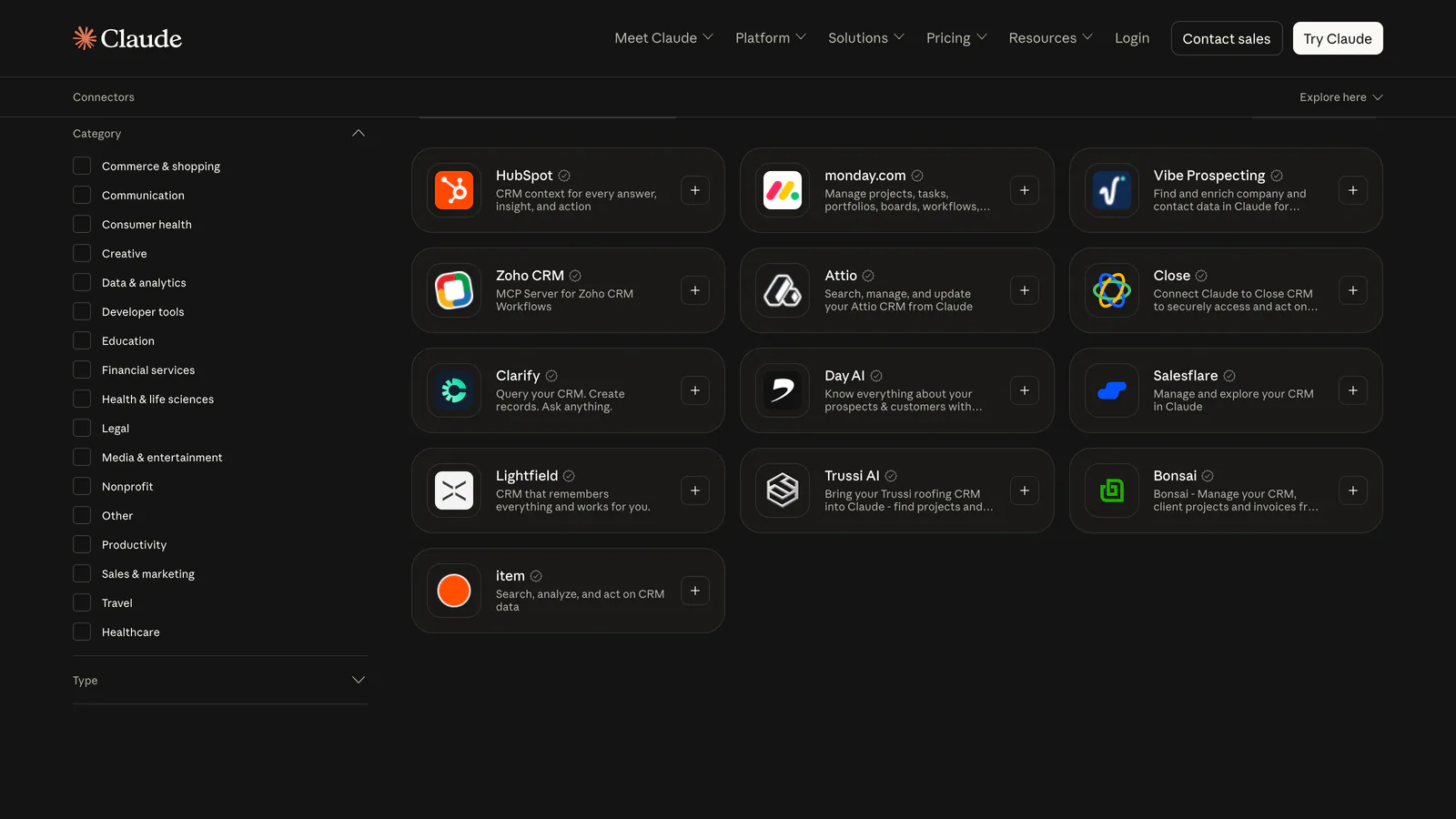The height and width of the screenshot is (819, 1456).
Task: Check the Commerce & shopping filter
Action: click(82, 166)
